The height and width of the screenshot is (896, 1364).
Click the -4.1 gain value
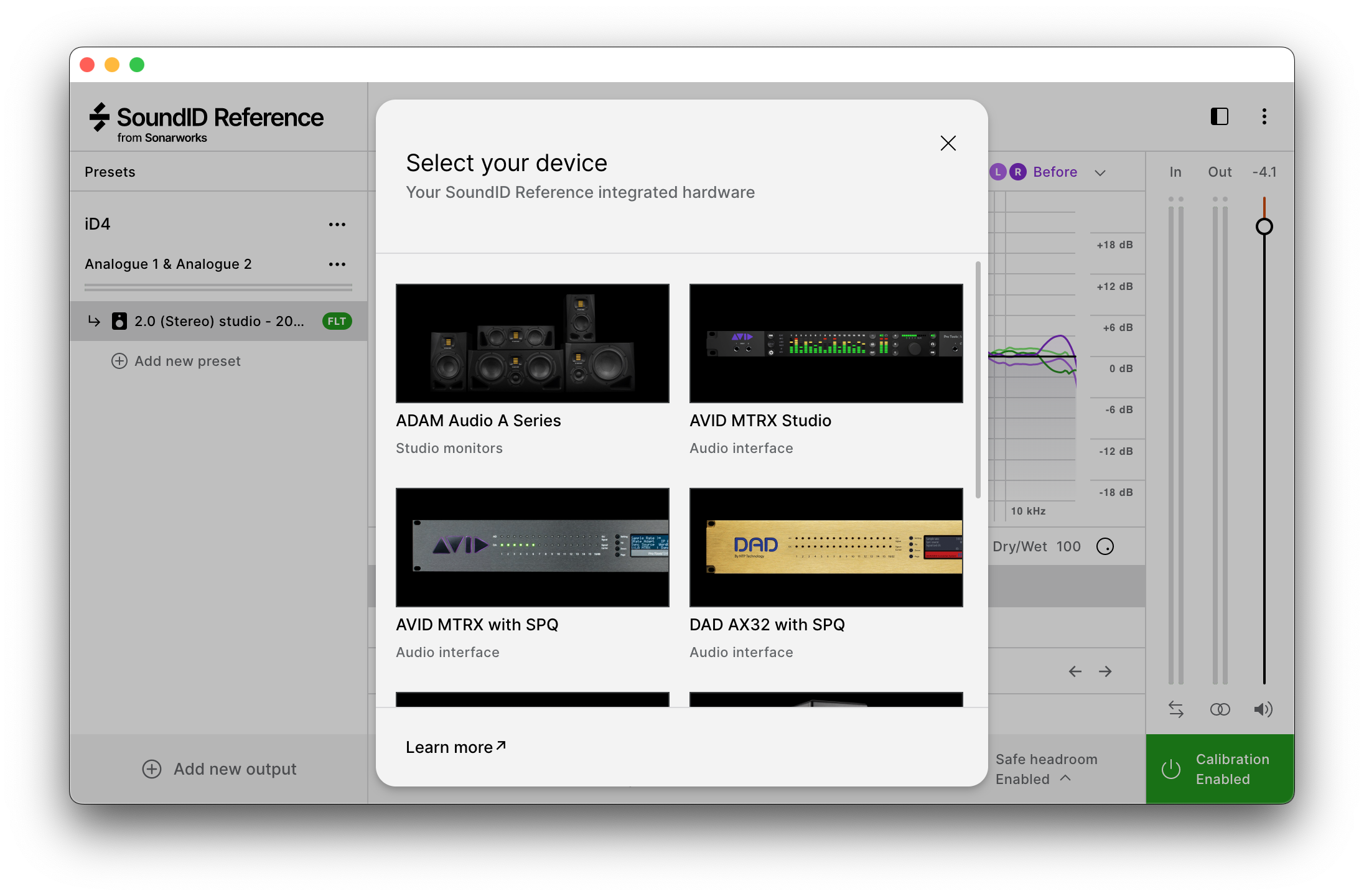pos(1264,172)
